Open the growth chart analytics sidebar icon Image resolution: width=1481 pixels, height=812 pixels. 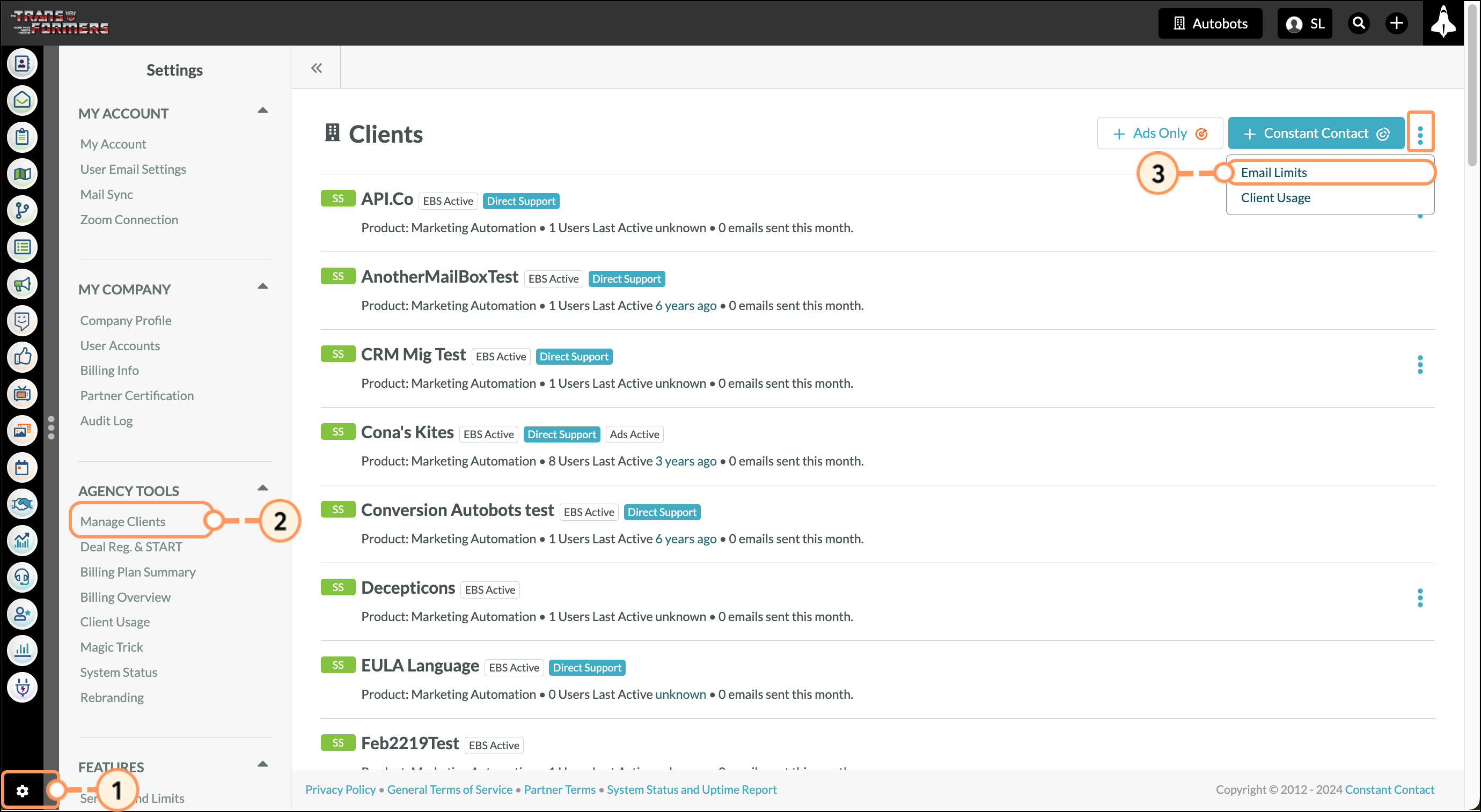click(22, 540)
